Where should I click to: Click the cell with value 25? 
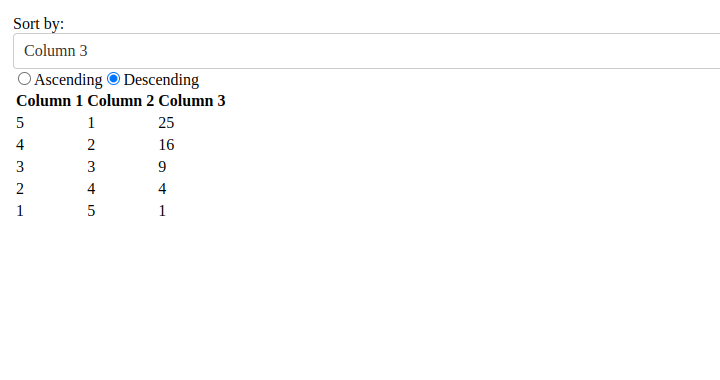pos(166,123)
